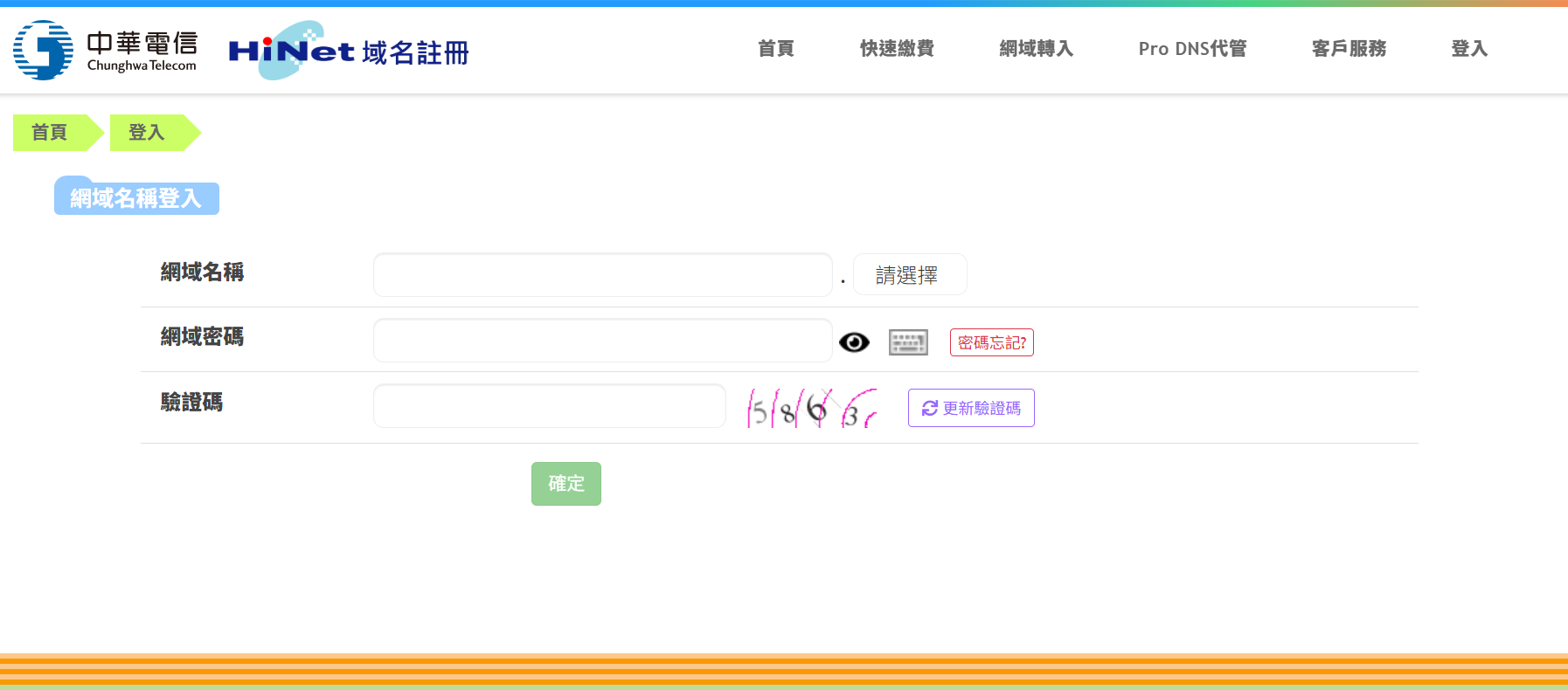Click the green 確定 button

(x=566, y=484)
